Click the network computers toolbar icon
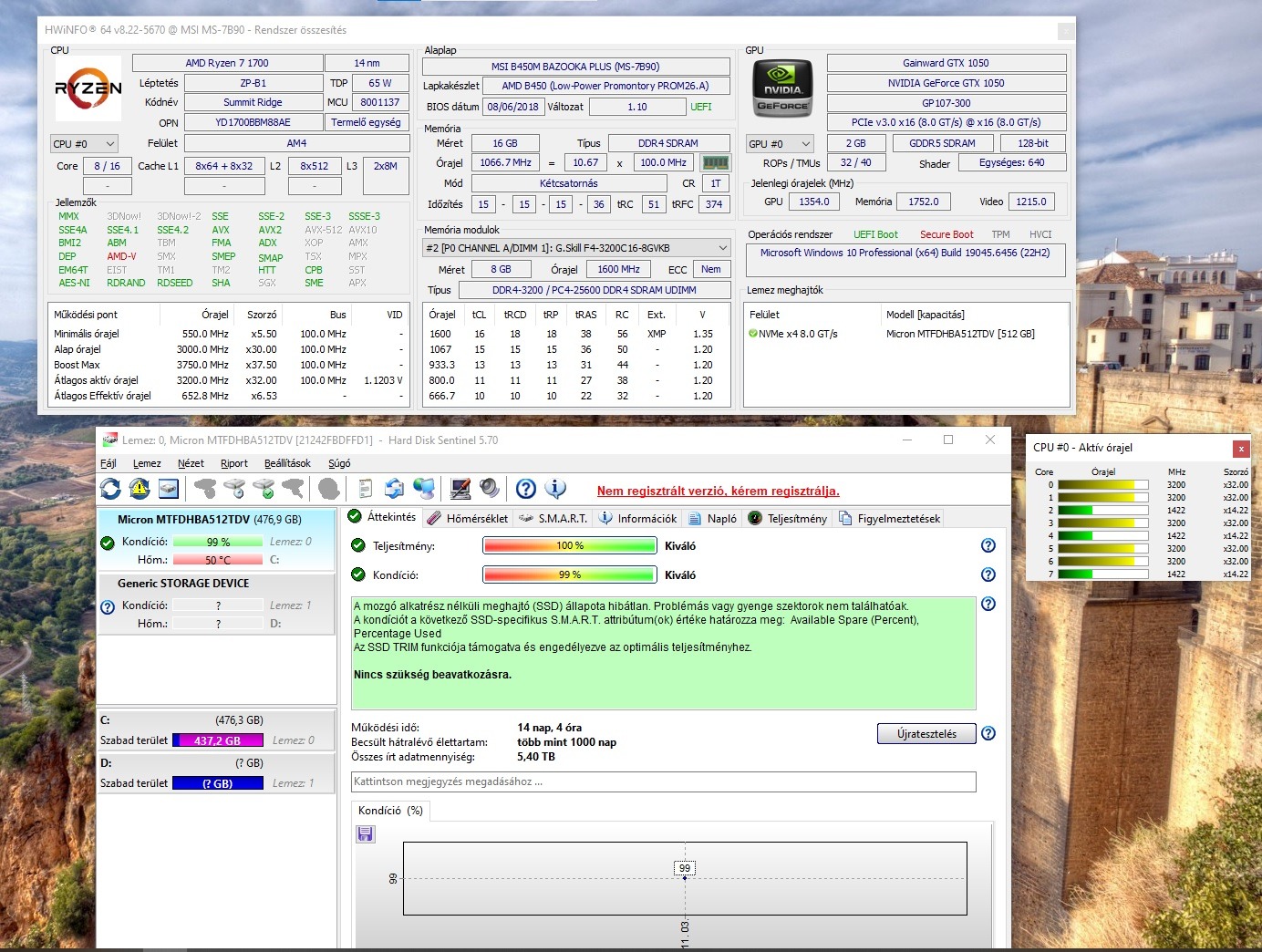 [424, 489]
